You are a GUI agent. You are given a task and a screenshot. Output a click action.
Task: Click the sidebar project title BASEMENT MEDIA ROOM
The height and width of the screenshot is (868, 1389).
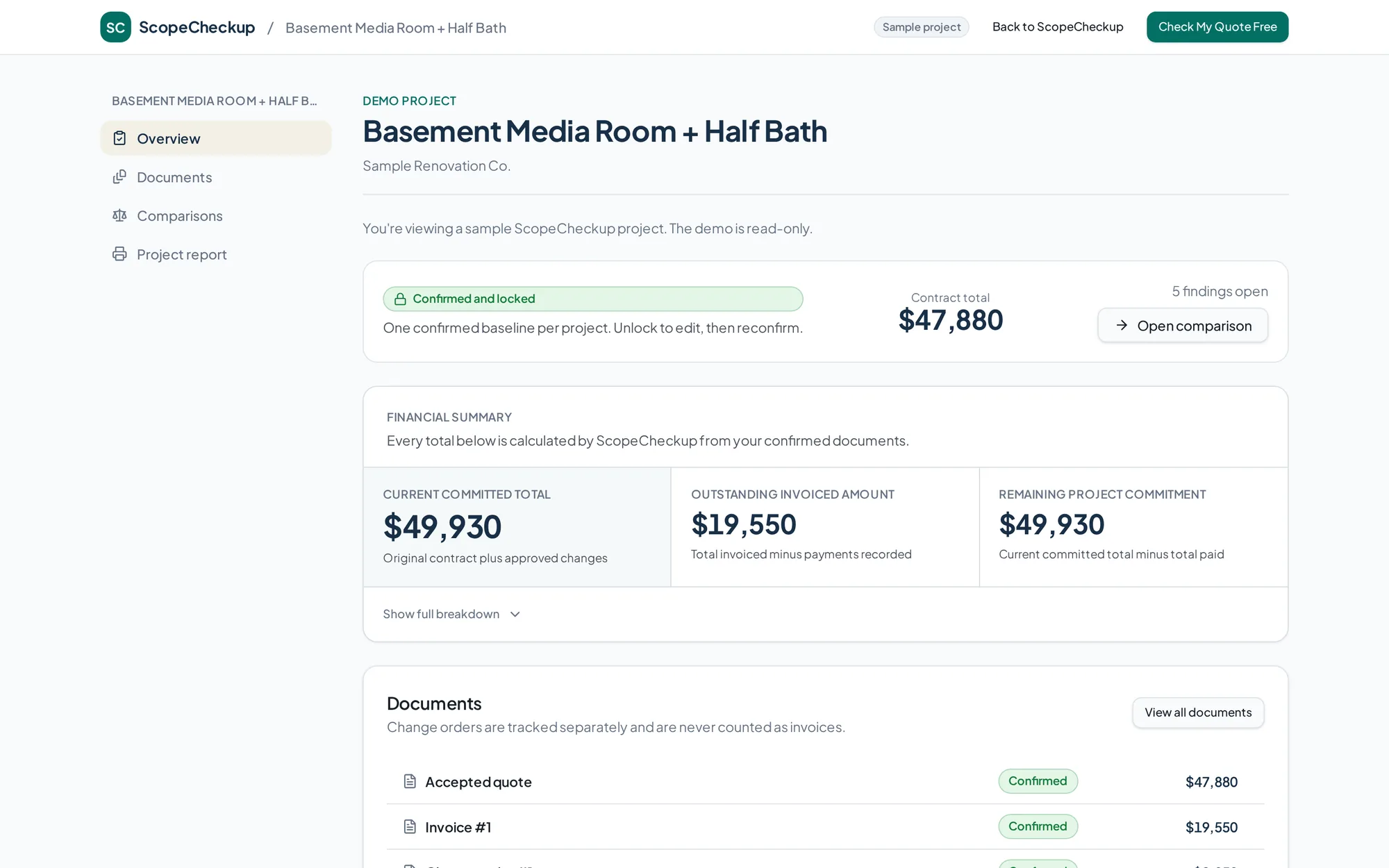tap(215, 101)
